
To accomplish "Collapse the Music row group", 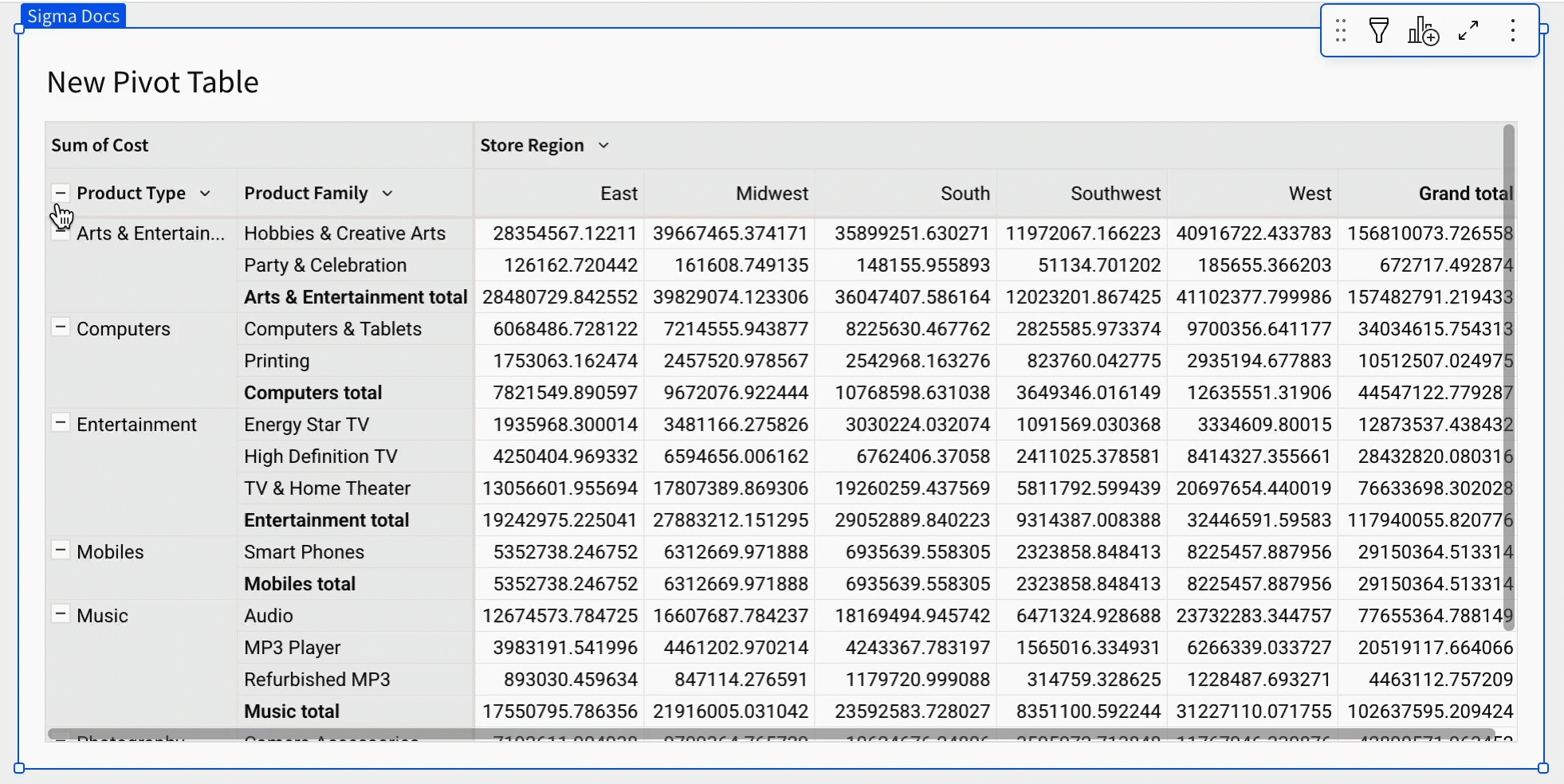I will coord(60,613).
